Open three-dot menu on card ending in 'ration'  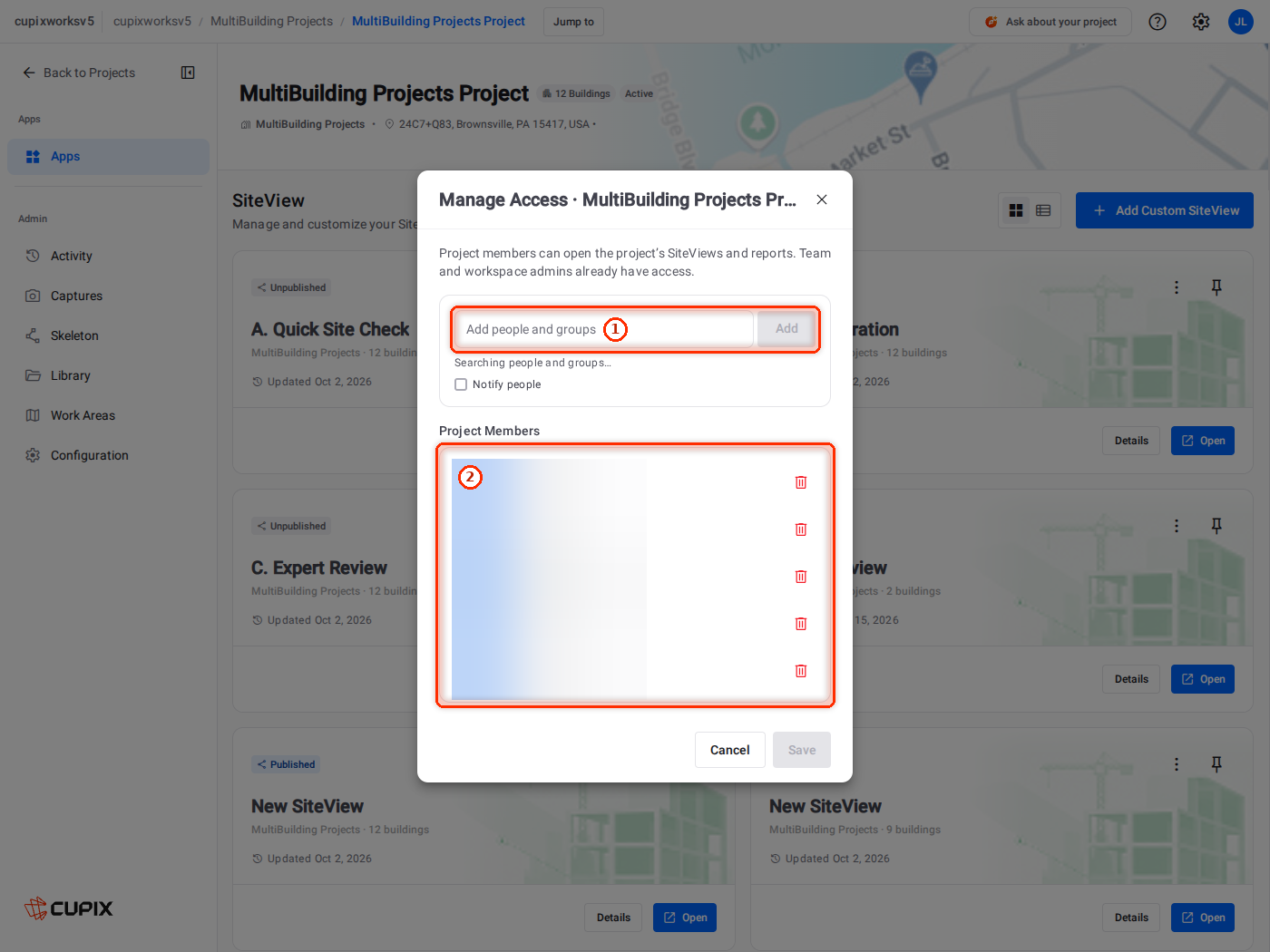(1177, 287)
